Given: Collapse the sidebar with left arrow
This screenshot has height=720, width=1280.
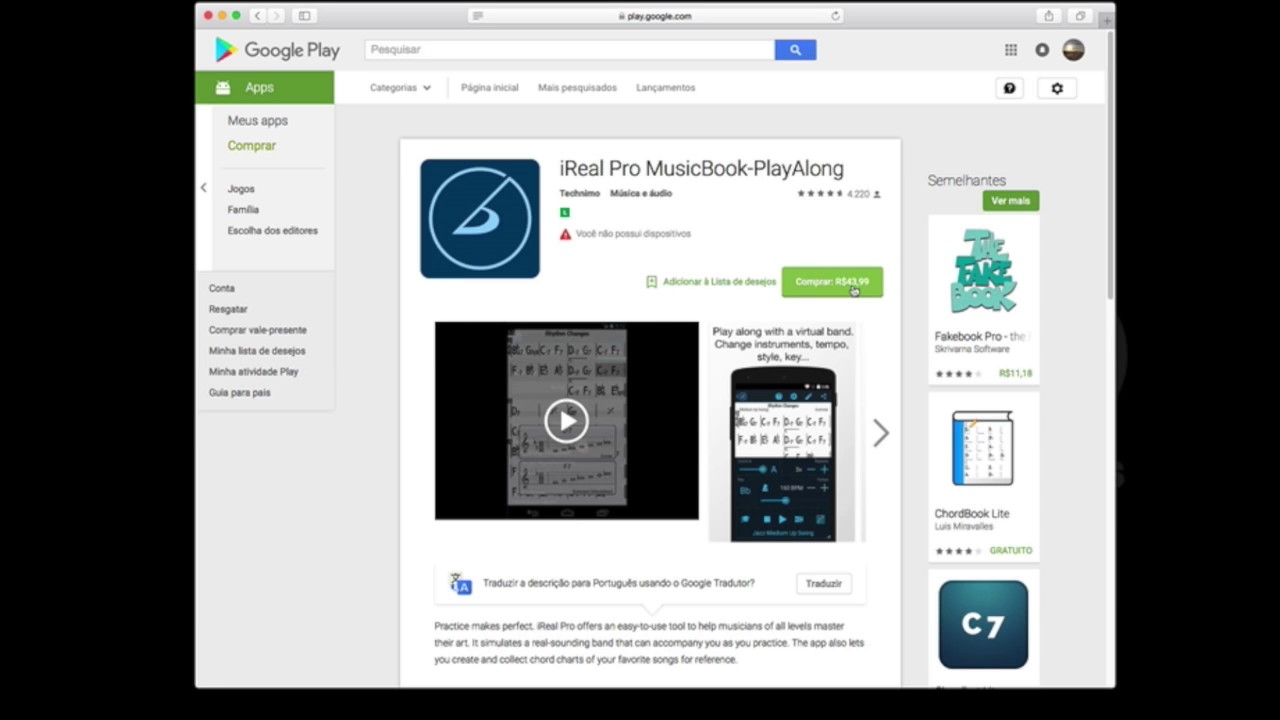Looking at the screenshot, I should [204, 188].
